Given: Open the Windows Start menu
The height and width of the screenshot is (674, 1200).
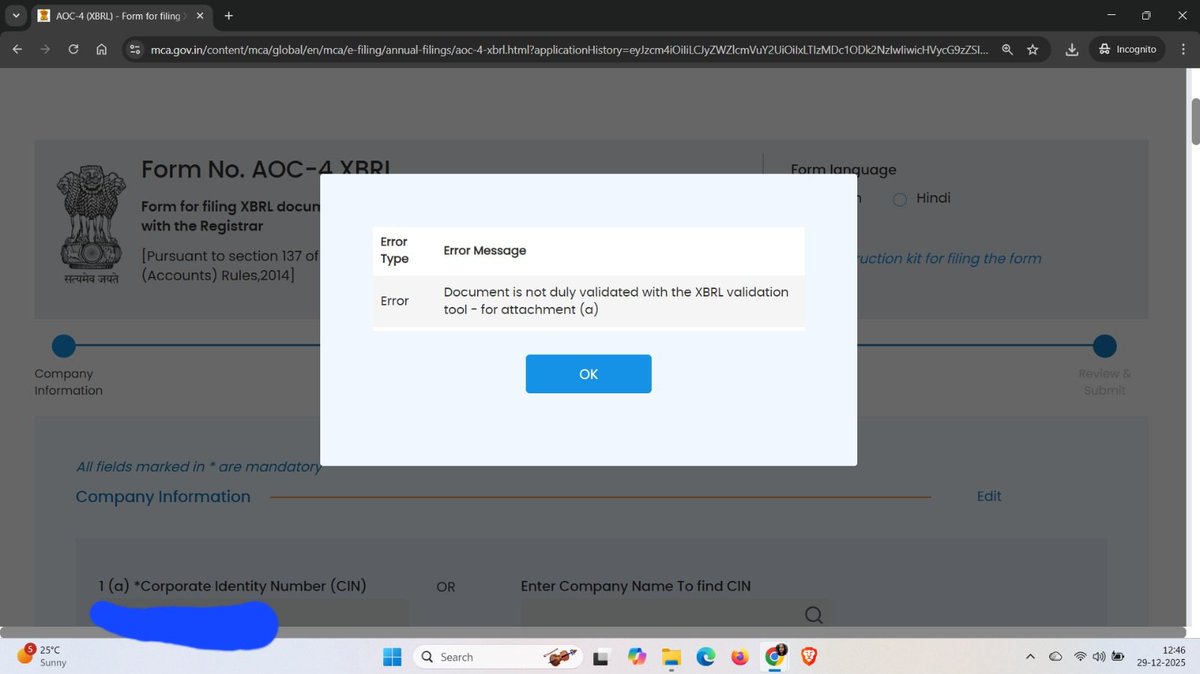Looking at the screenshot, I should point(392,657).
